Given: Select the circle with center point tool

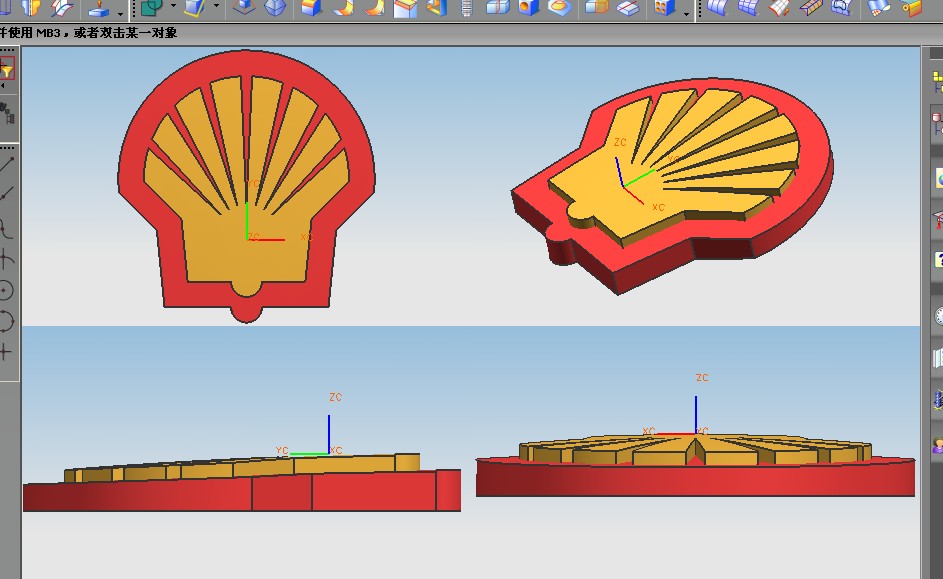Looking at the screenshot, I should (x=6, y=290).
